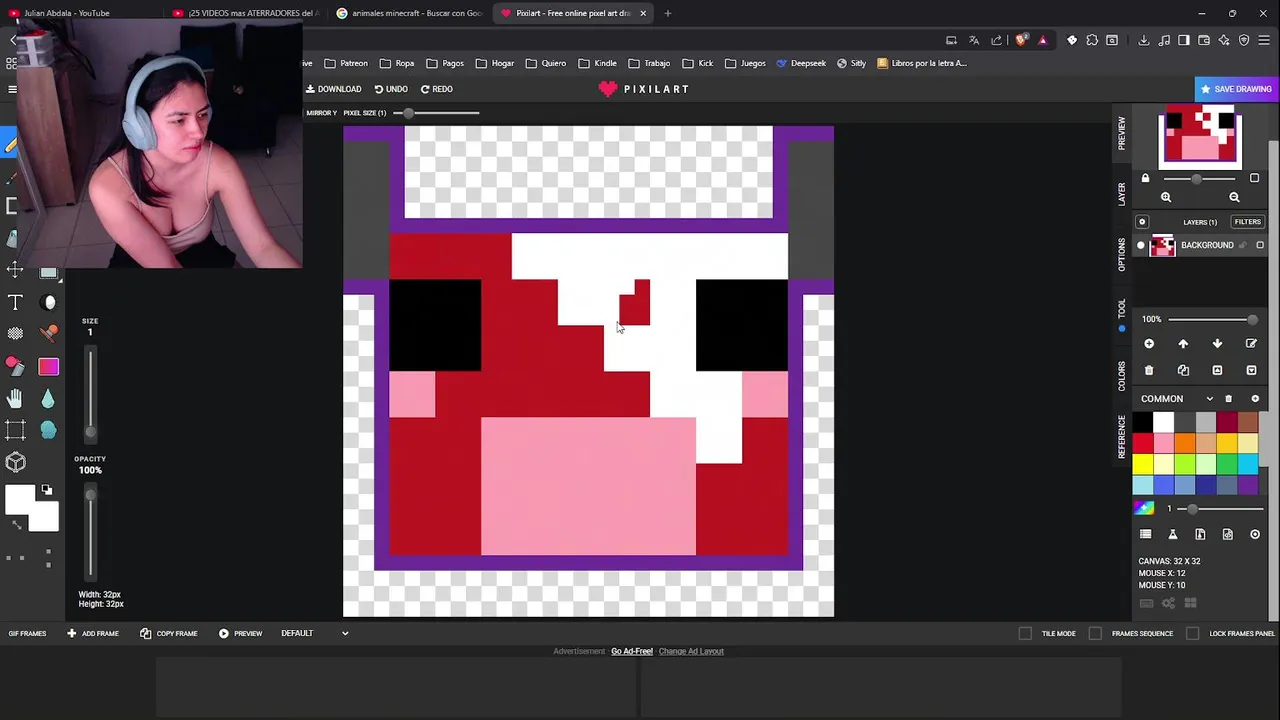Select the blur droplet tool
Image resolution: width=1280 pixels, height=720 pixels.
pos(49,399)
